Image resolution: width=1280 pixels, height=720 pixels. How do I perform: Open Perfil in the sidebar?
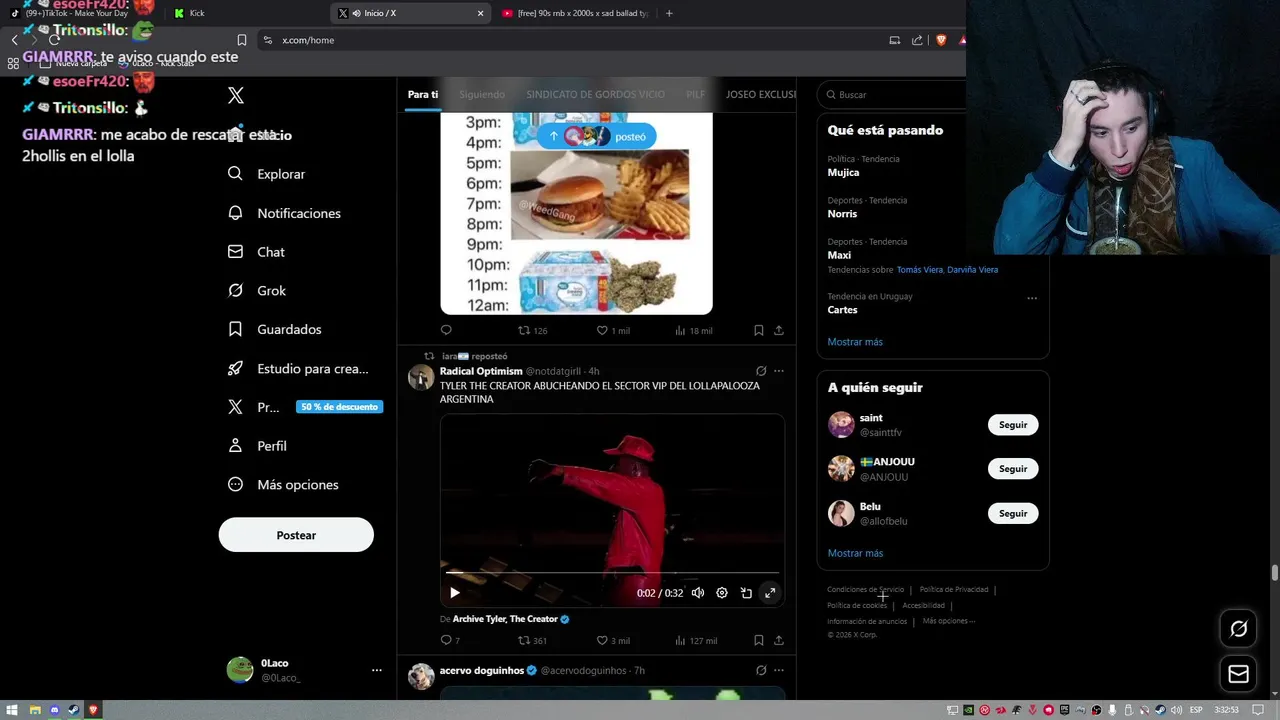point(256,446)
